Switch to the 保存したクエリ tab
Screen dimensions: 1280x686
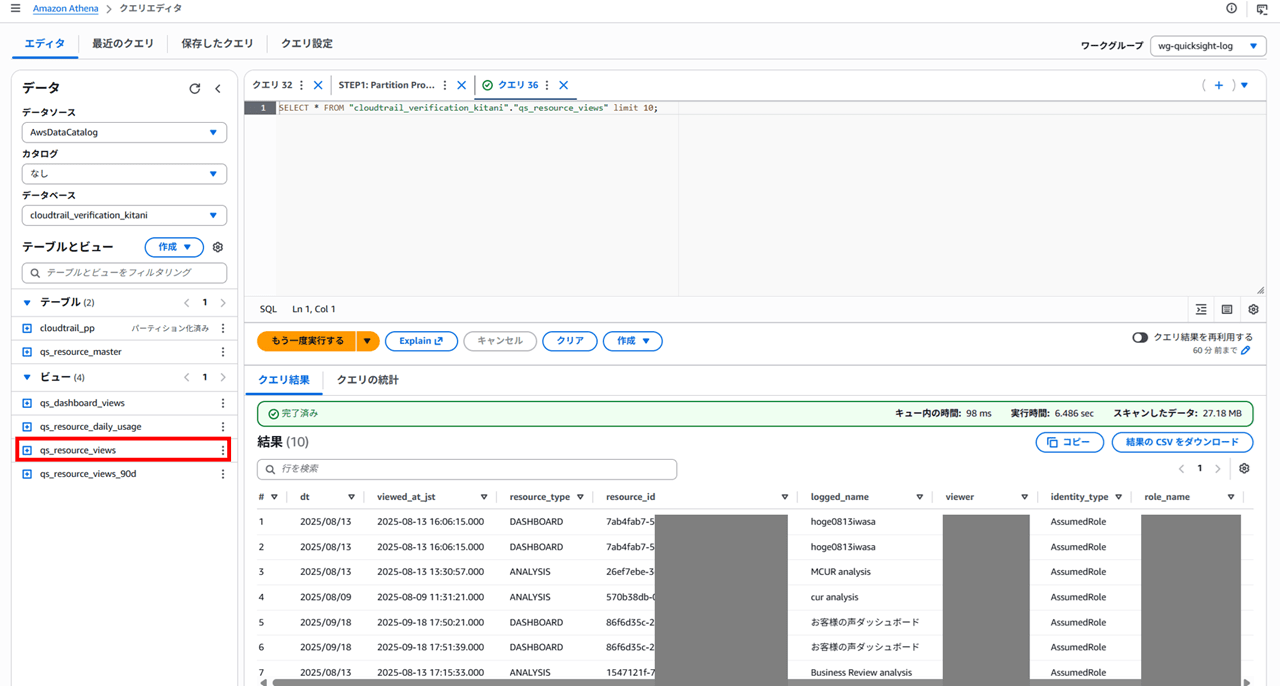(x=217, y=44)
